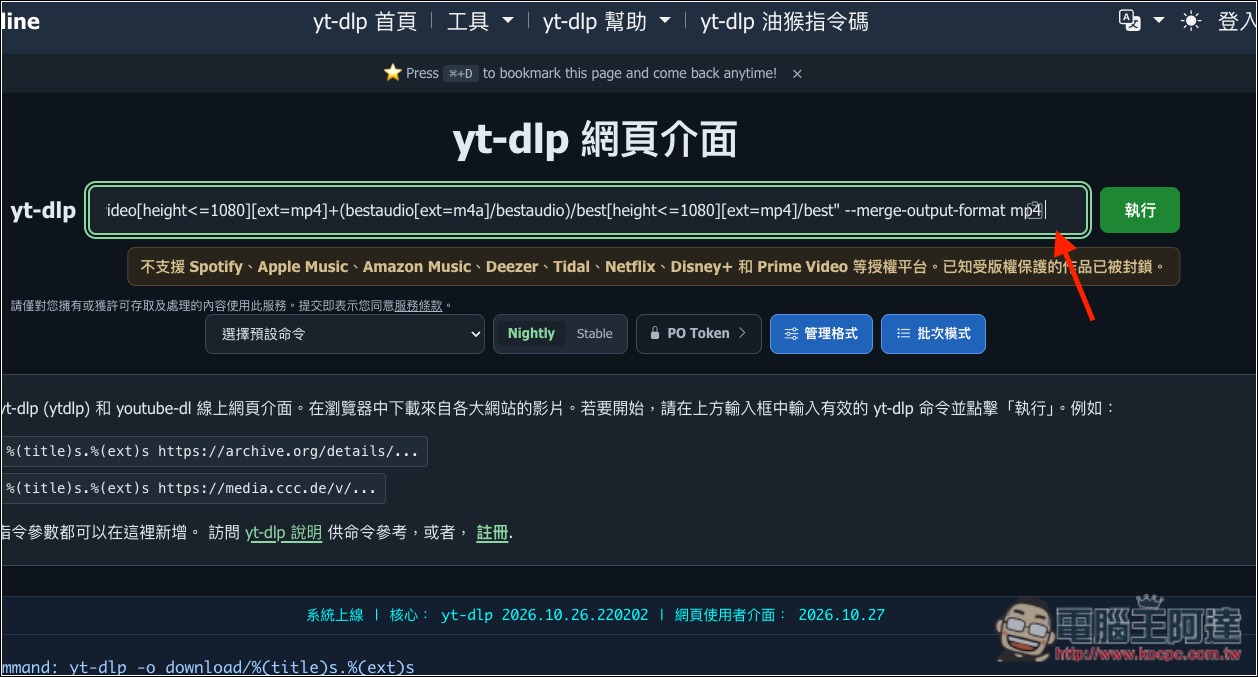Dismiss the bookmark tip banner
Image resolution: width=1258 pixels, height=677 pixels.
(797, 73)
